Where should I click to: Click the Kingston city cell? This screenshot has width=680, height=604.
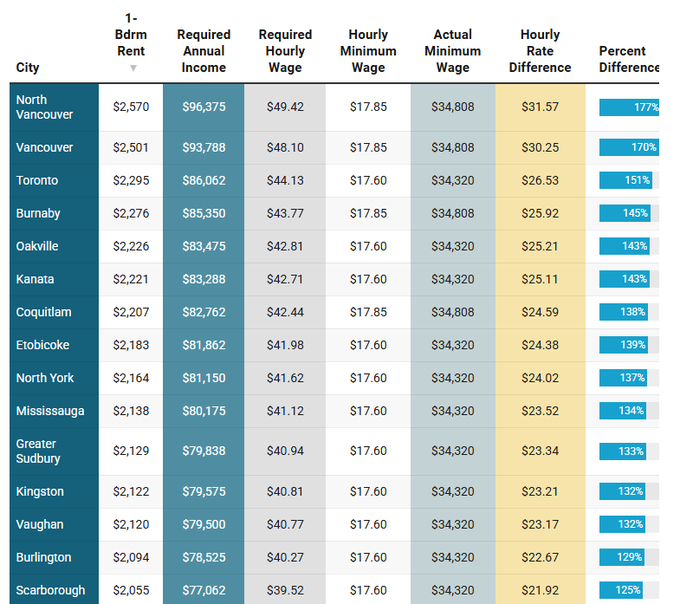(40, 492)
